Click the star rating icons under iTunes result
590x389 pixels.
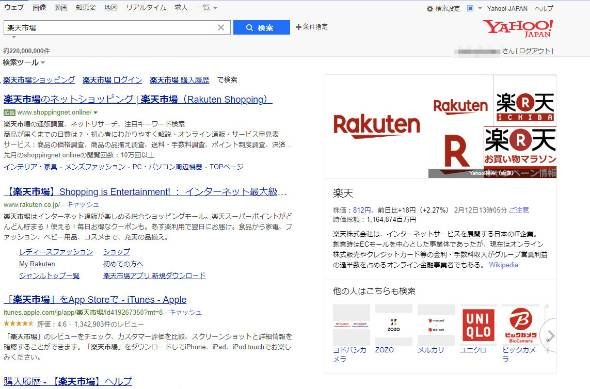pos(18,324)
